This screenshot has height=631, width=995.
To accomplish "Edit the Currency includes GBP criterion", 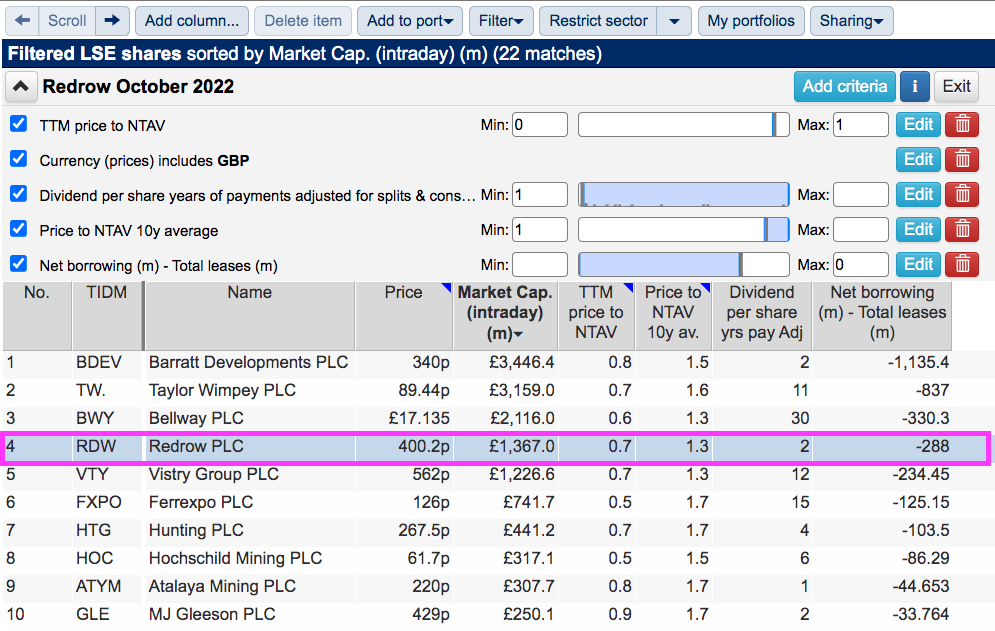I will click(918, 159).
